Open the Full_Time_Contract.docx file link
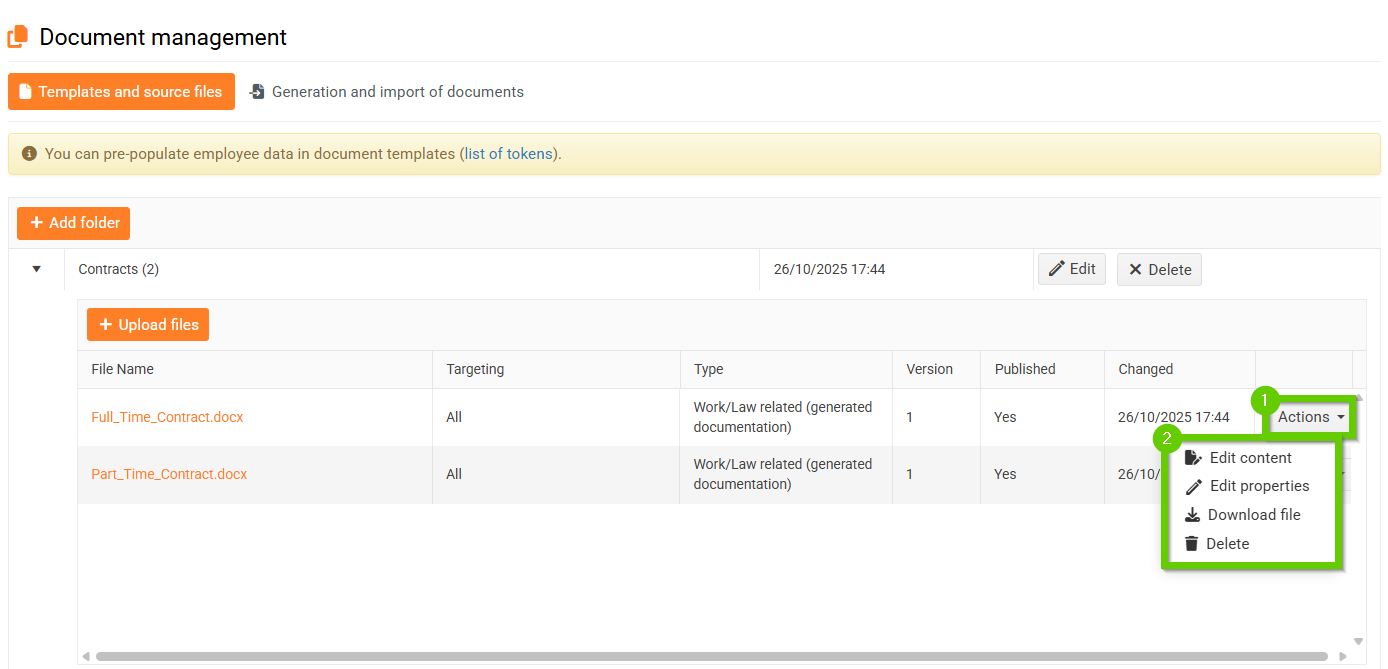1388x669 pixels. tap(167, 417)
